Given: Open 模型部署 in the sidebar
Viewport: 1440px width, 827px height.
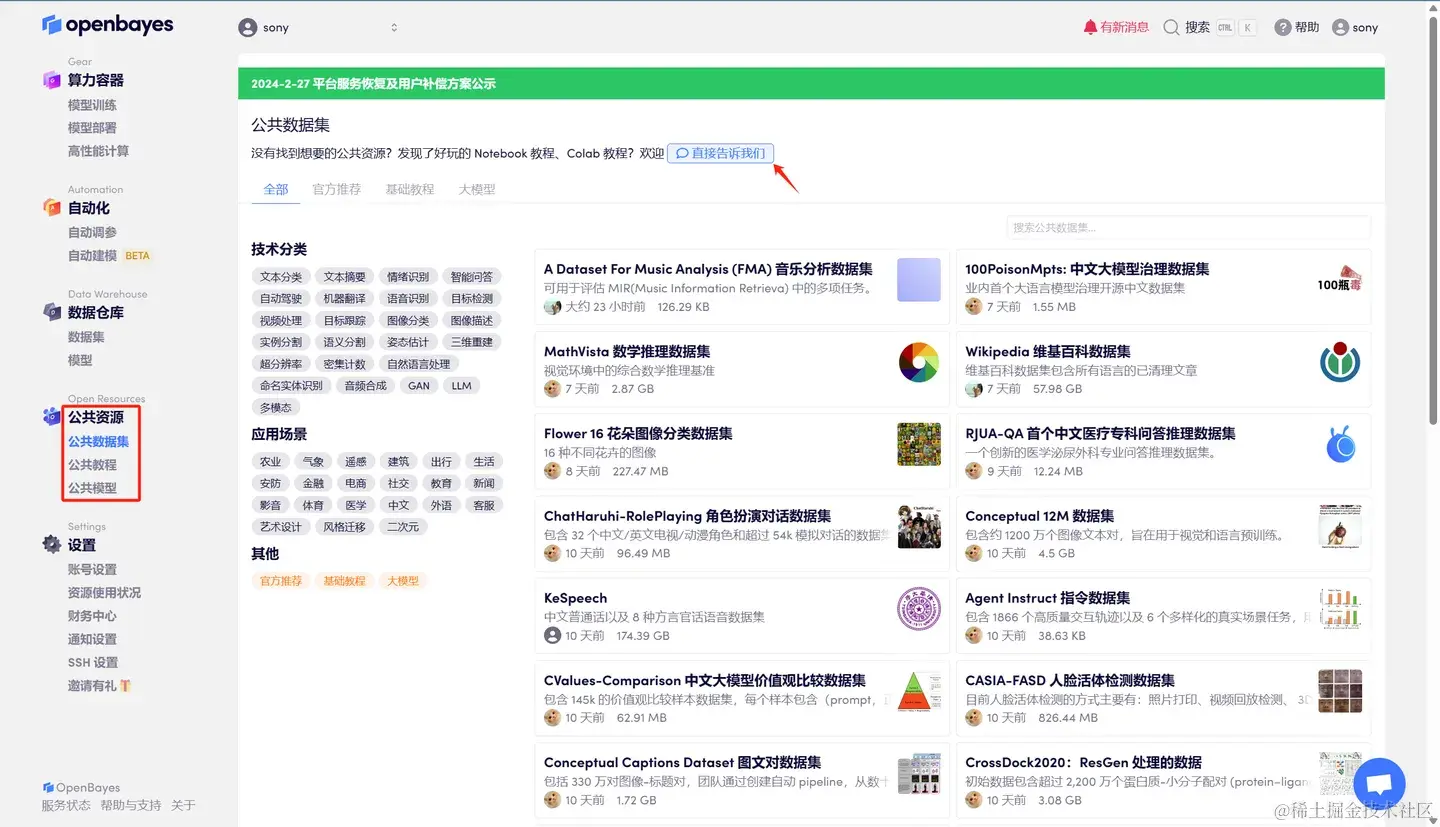Looking at the screenshot, I should (92, 128).
